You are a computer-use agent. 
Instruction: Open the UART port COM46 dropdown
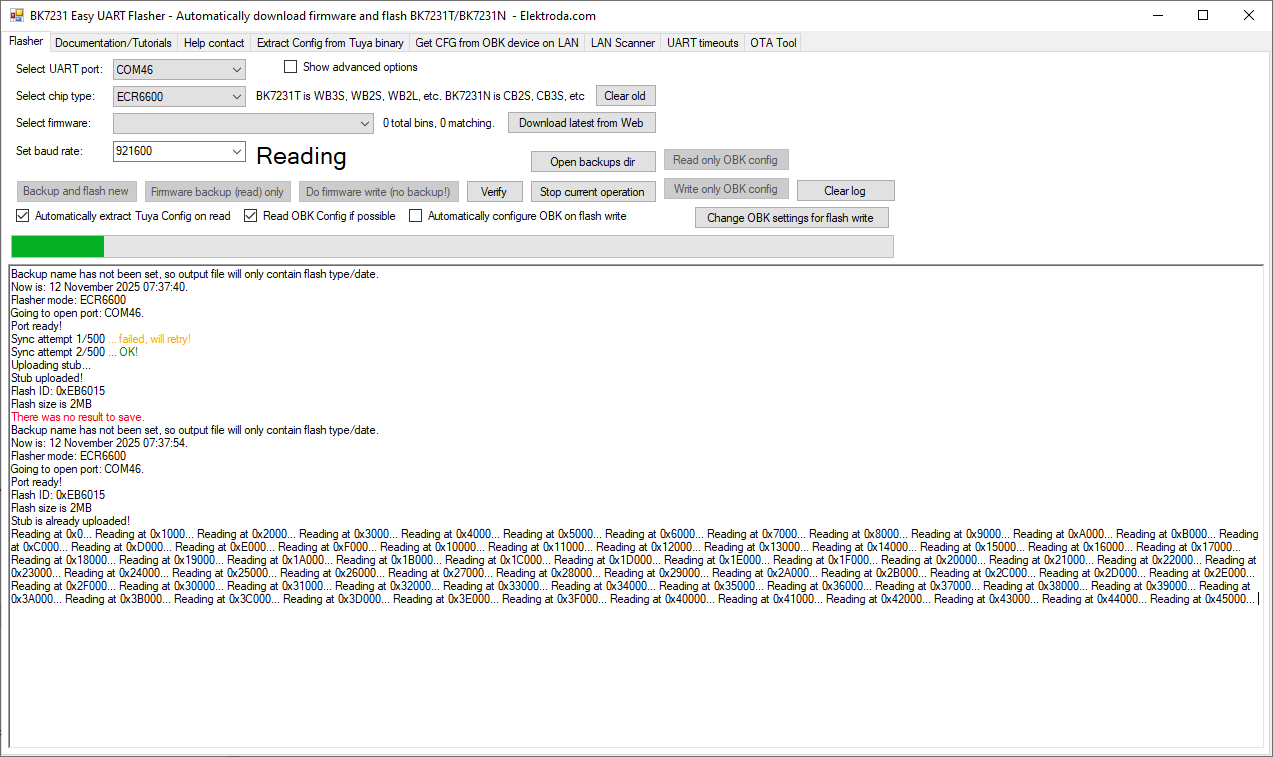tap(179, 70)
